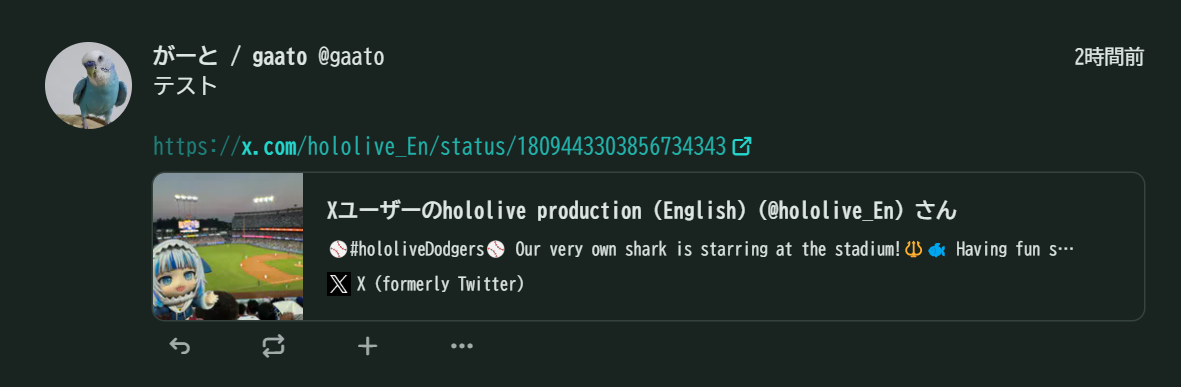Click the black X logo icon
The height and width of the screenshot is (387, 1181).
[339, 284]
